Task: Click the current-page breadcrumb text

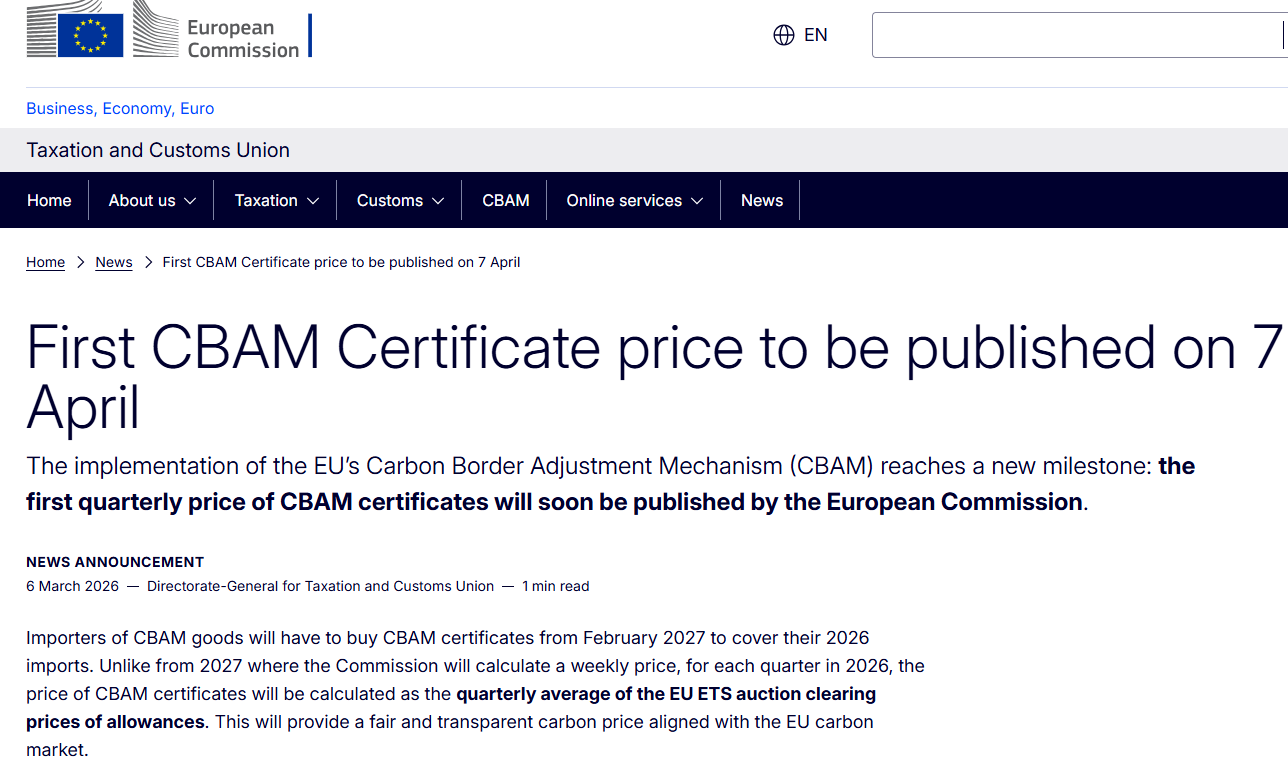Action: pyautogui.click(x=341, y=262)
